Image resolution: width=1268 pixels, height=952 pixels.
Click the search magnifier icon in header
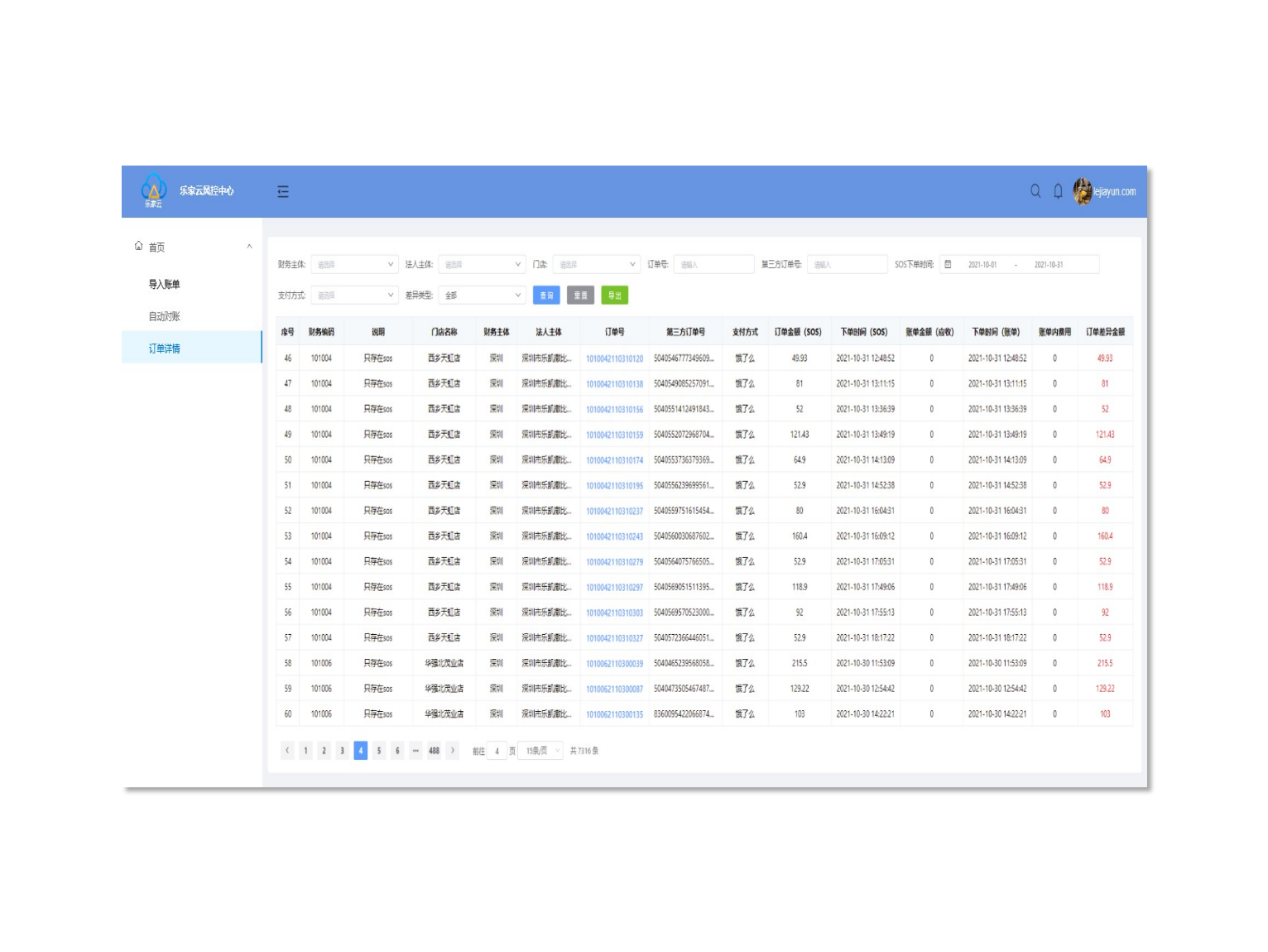(1035, 191)
